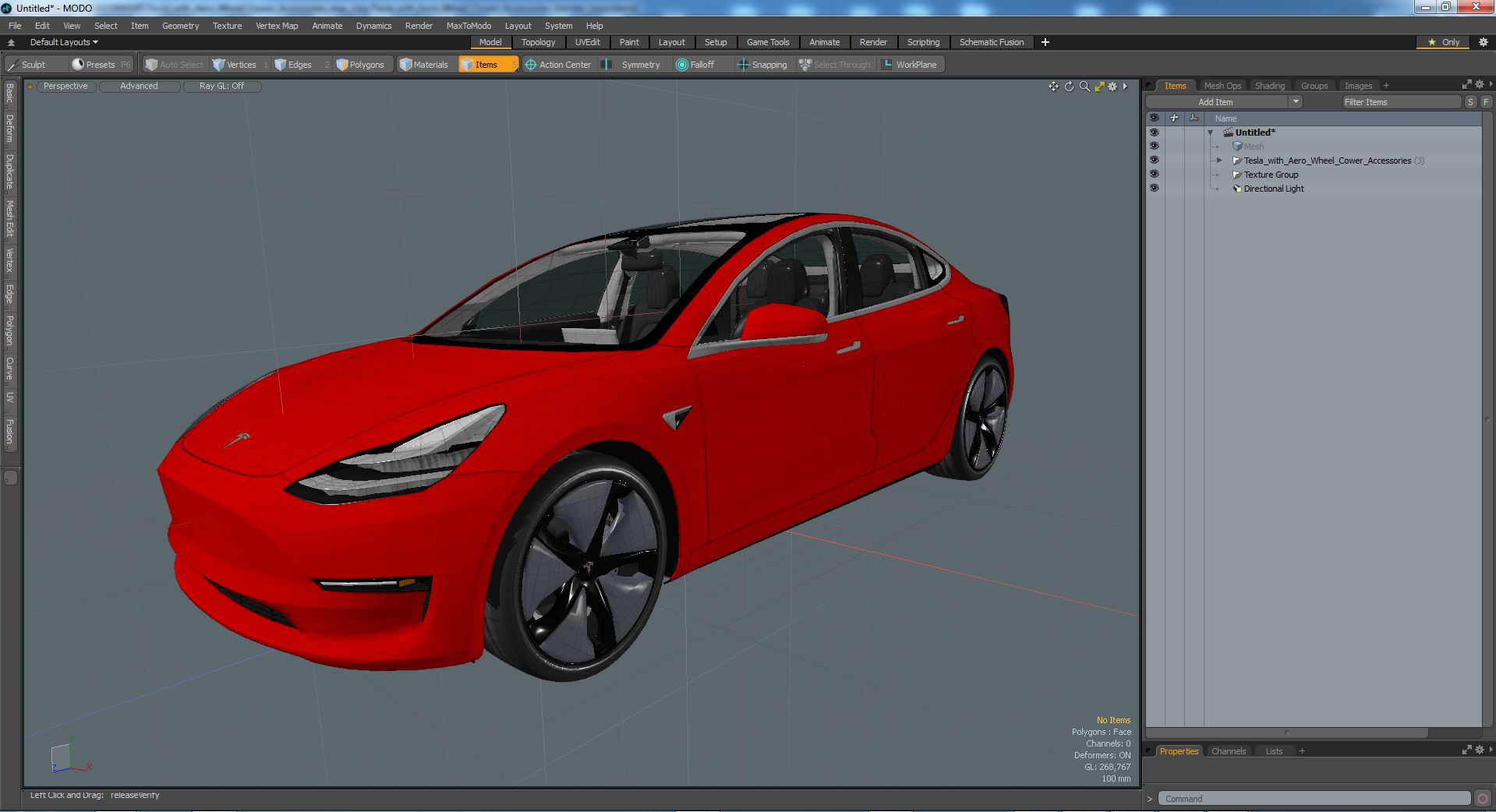The image size is (1496, 812).
Task: Click the Filter Items field
Action: coord(1401,102)
